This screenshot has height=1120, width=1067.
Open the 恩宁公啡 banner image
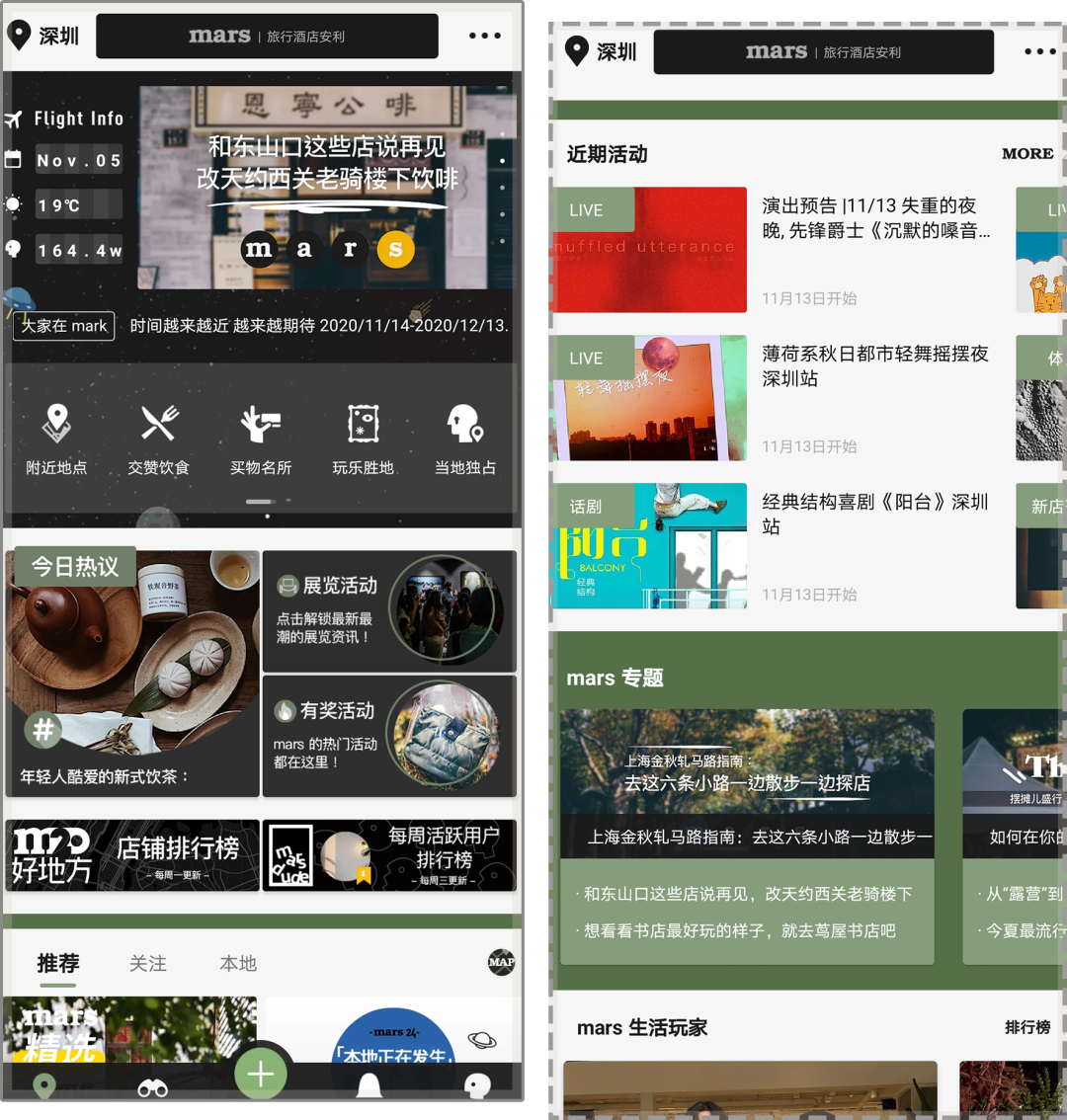326,187
